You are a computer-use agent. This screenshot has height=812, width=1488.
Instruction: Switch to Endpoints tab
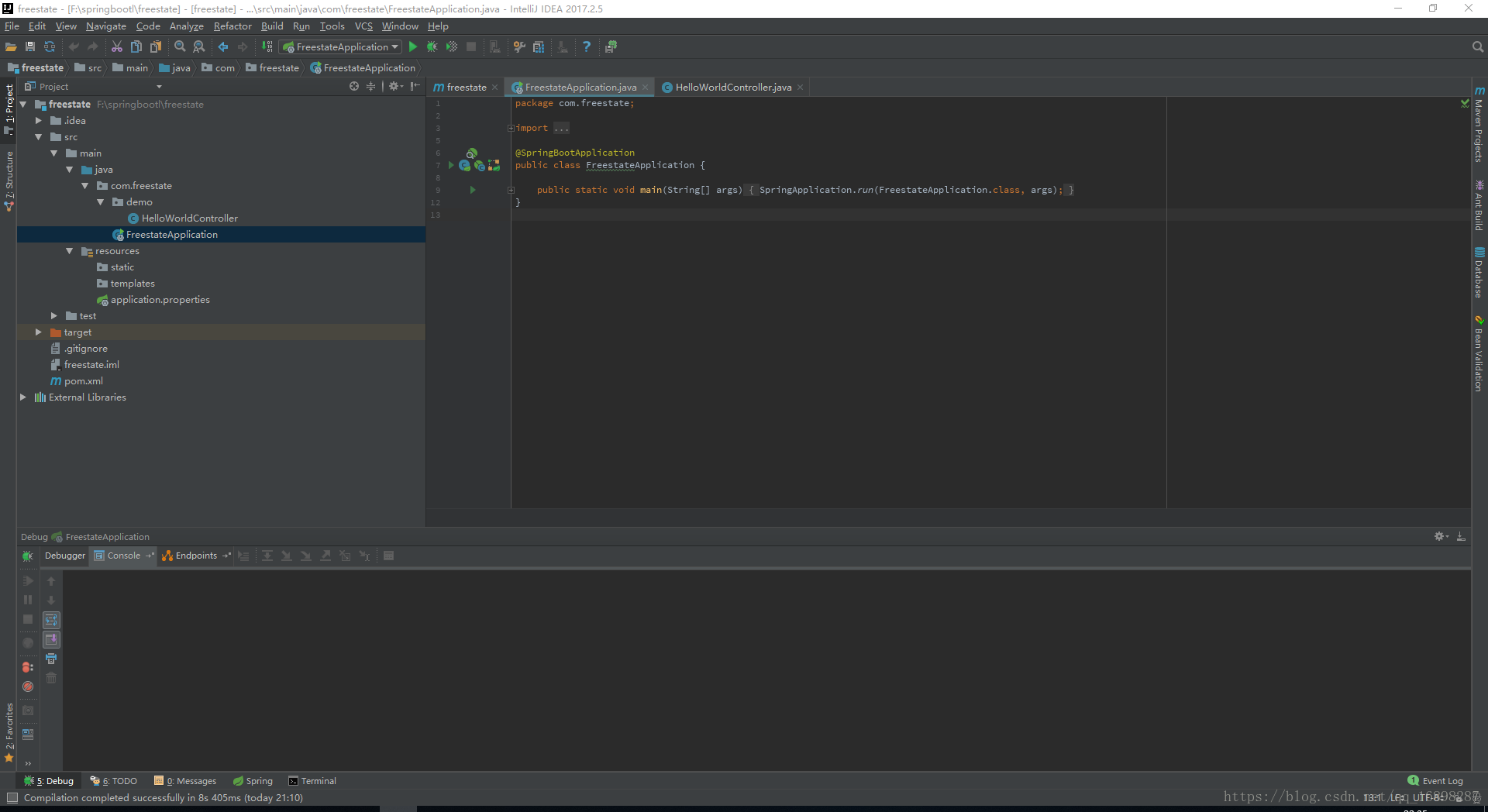pyautogui.click(x=196, y=556)
